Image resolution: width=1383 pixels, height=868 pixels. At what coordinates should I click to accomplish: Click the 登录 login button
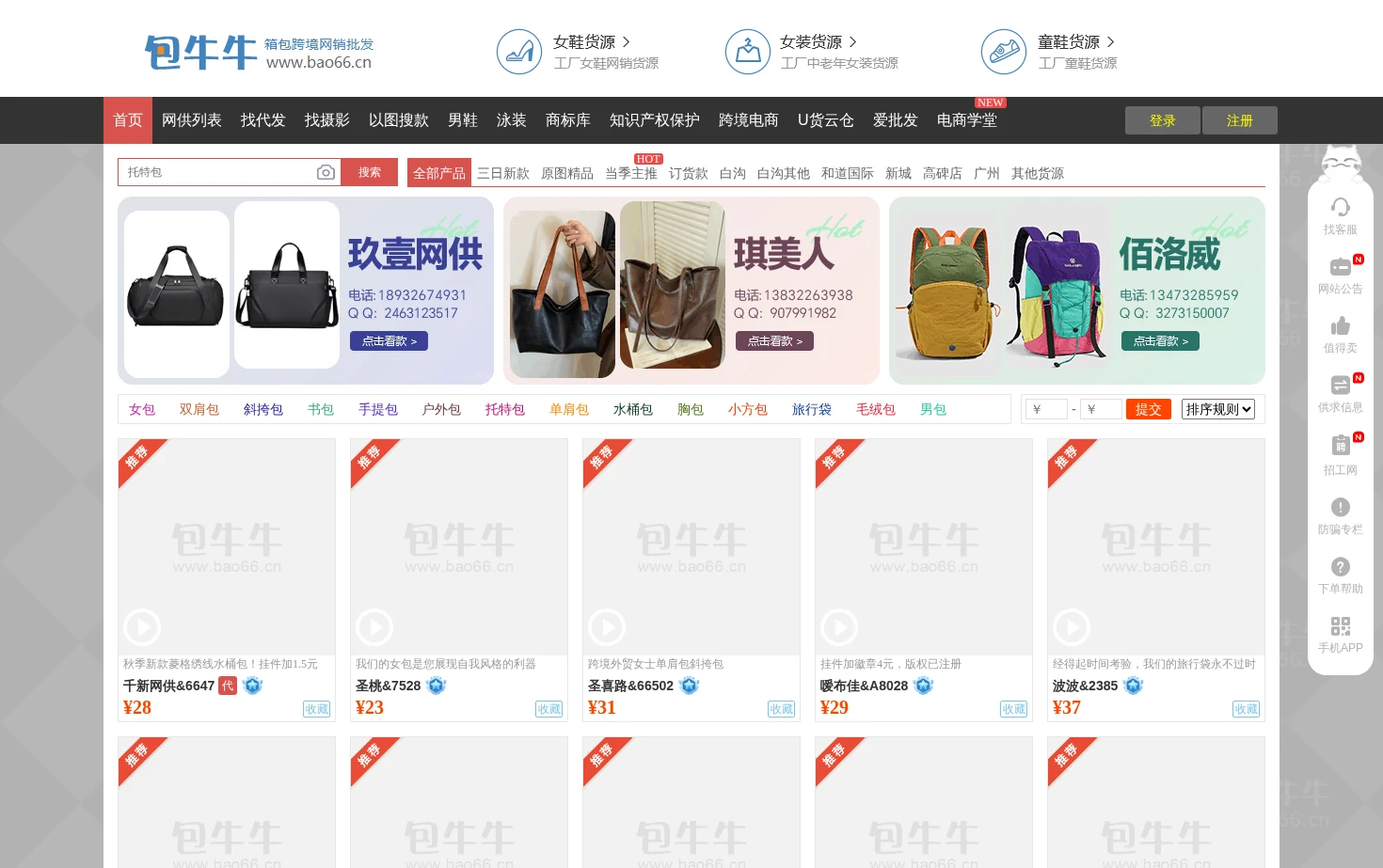tap(1163, 120)
